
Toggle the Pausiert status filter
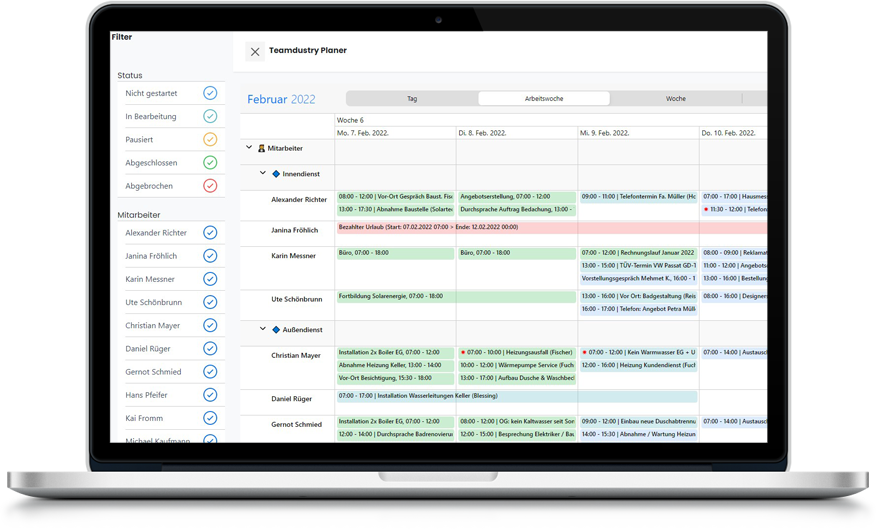click(x=210, y=140)
